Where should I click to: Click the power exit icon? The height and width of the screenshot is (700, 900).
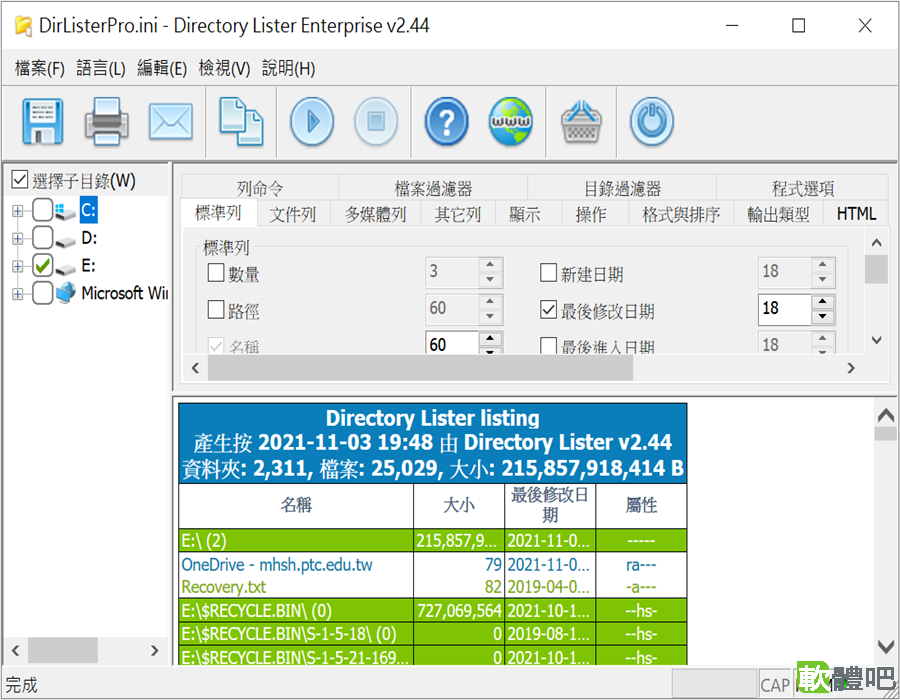coord(652,122)
